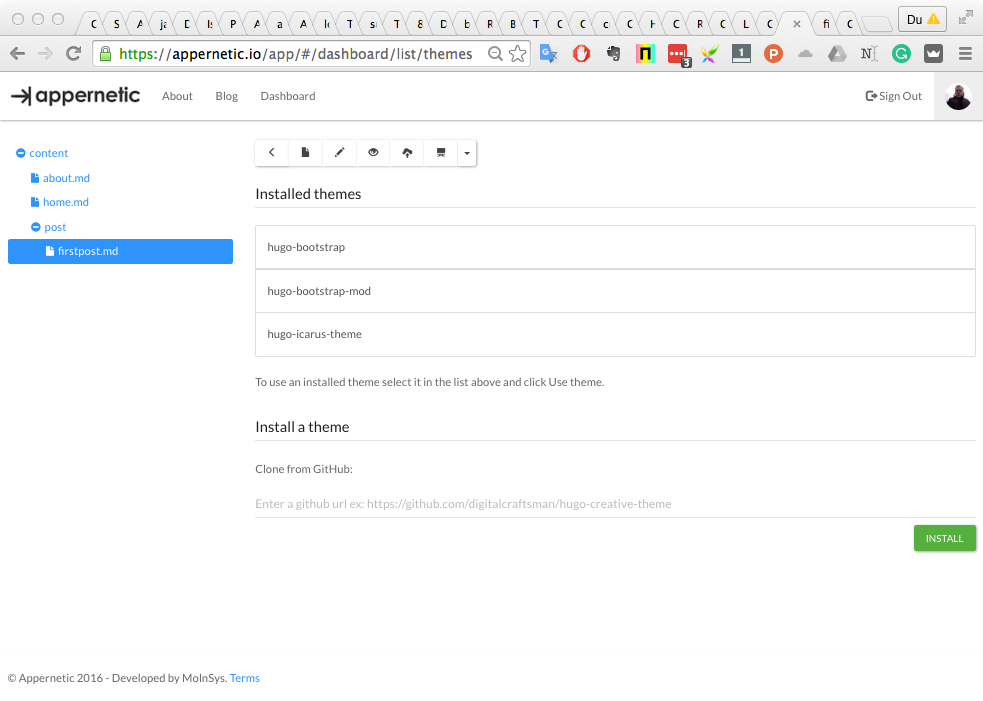
Task: Open the Terms link in the footer
Action: [x=244, y=678]
